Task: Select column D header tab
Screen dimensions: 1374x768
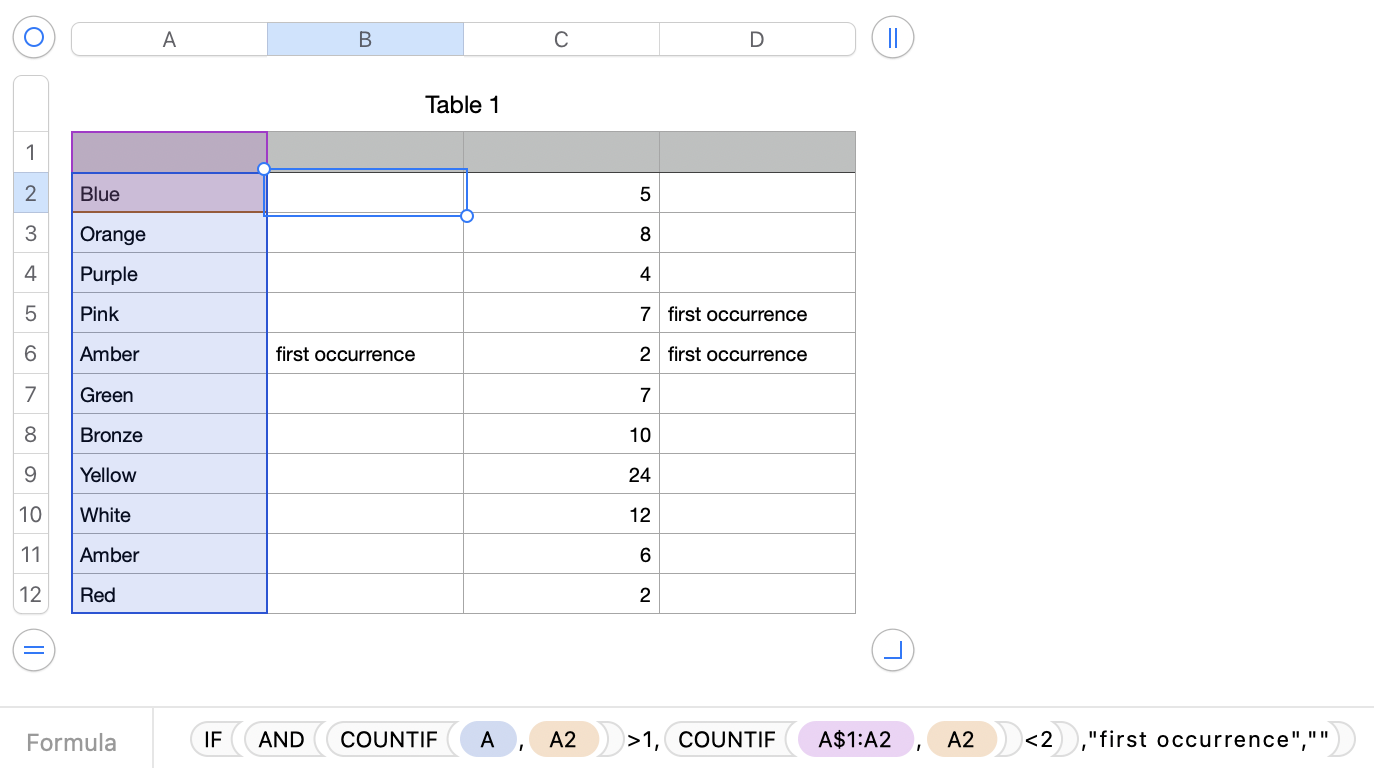Action: (x=757, y=39)
